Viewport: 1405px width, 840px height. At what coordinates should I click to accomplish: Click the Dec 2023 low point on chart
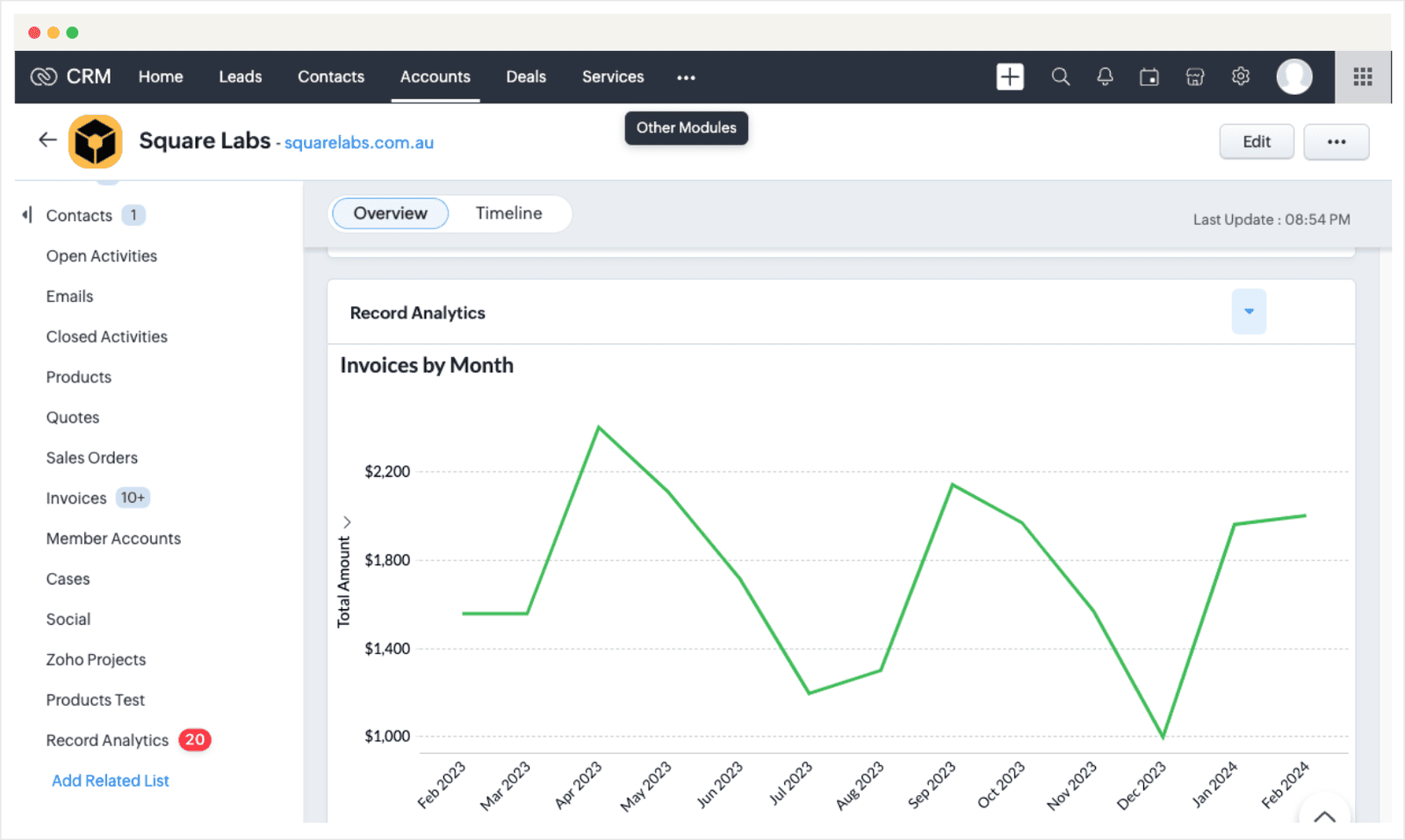pos(1163,736)
